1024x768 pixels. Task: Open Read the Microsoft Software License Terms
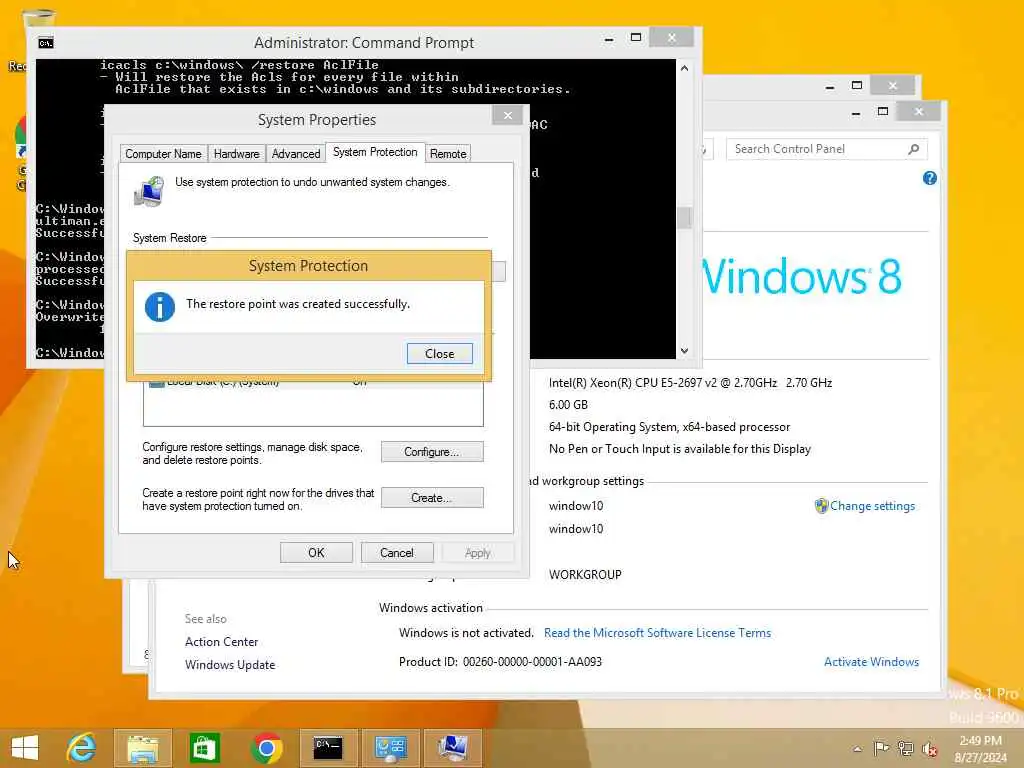click(x=658, y=633)
